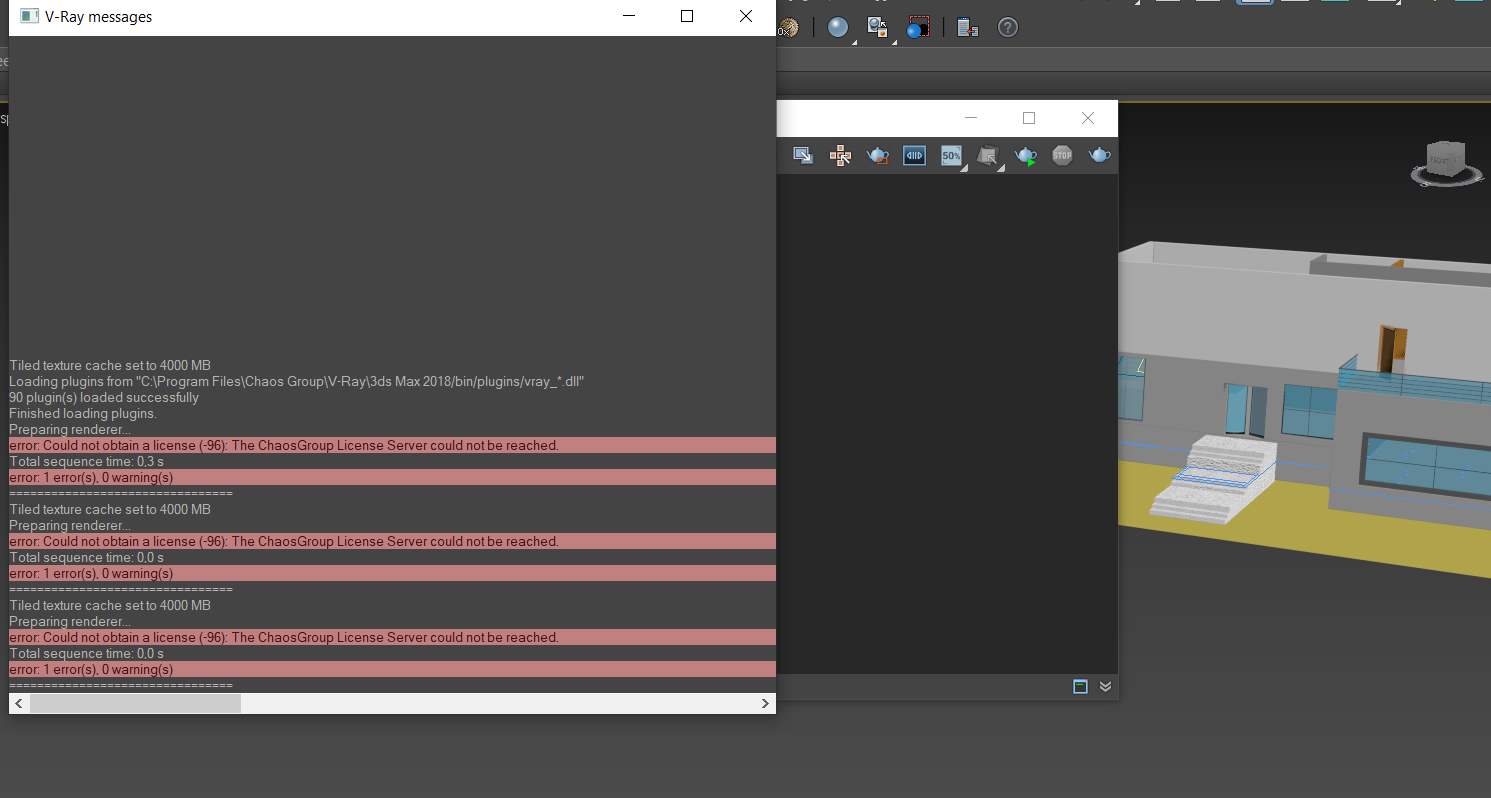Click right arrow of V-Ray messages scrollbar

tap(766, 704)
